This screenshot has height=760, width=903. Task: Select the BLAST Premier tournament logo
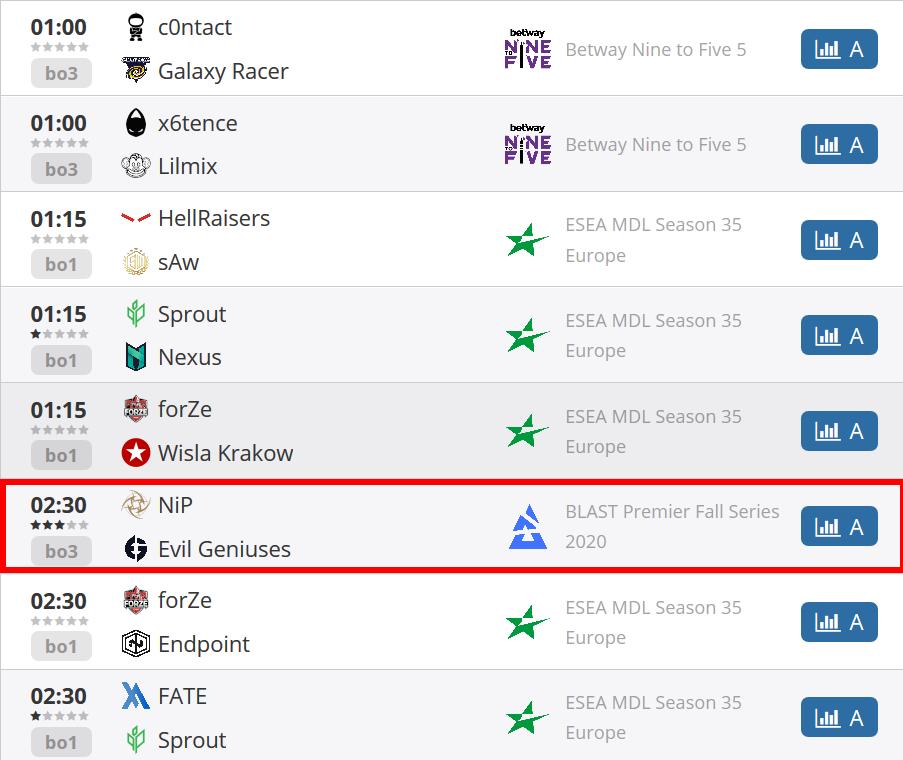pyautogui.click(x=527, y=526)
